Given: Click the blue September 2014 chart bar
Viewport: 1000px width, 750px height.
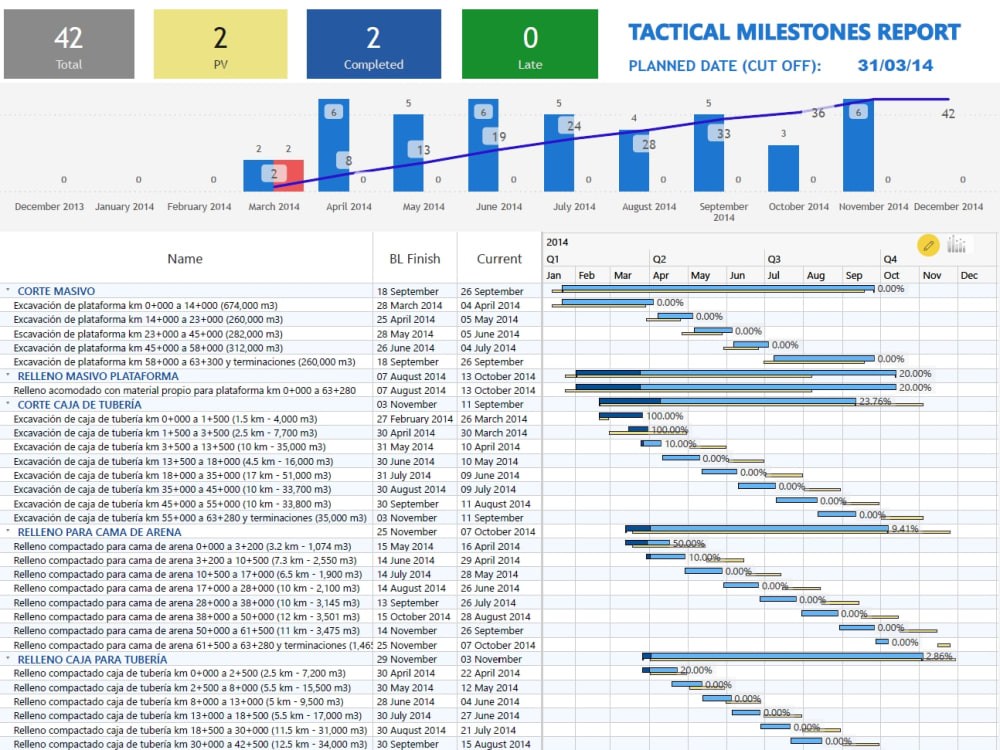Looking at the screenshot, I should [x=709, y=153].
